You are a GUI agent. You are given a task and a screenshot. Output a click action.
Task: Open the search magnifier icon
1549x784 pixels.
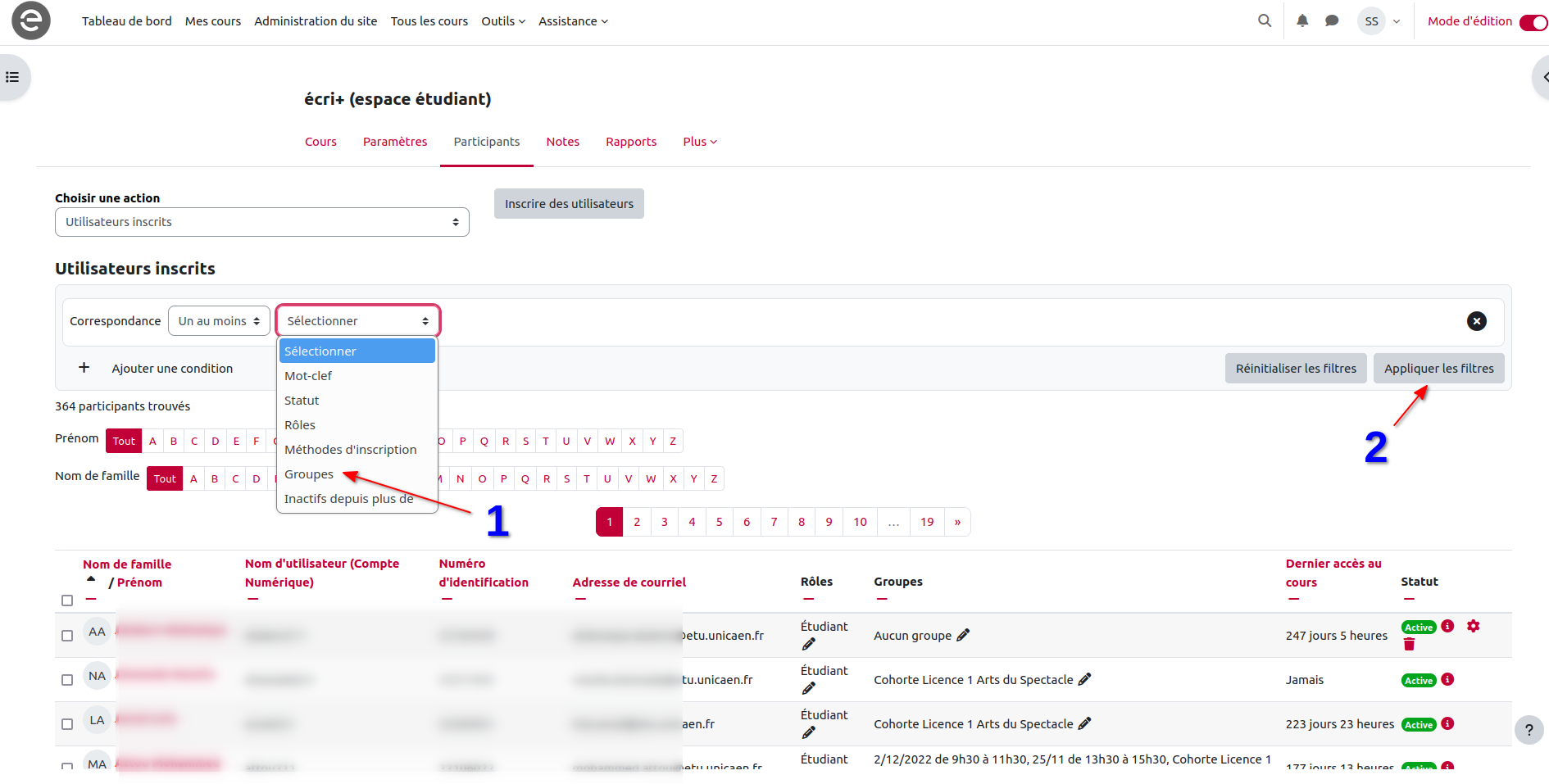[x=1265, y=20]
